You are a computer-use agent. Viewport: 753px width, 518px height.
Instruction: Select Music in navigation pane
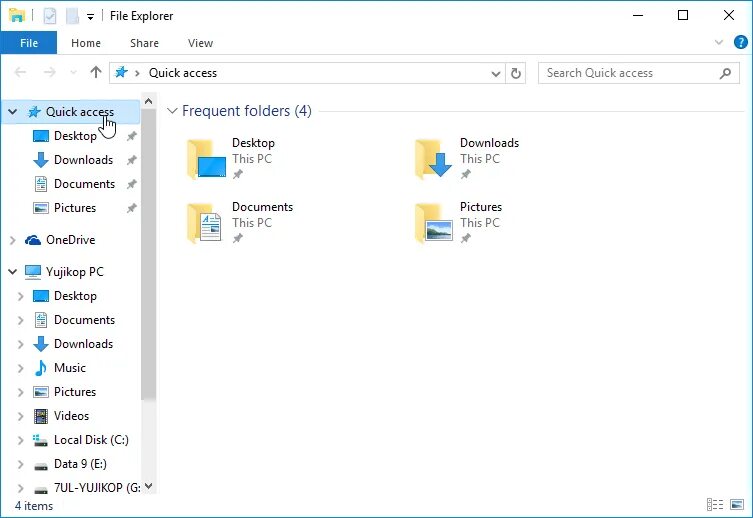pyautogui.click(x=70, y=368)
